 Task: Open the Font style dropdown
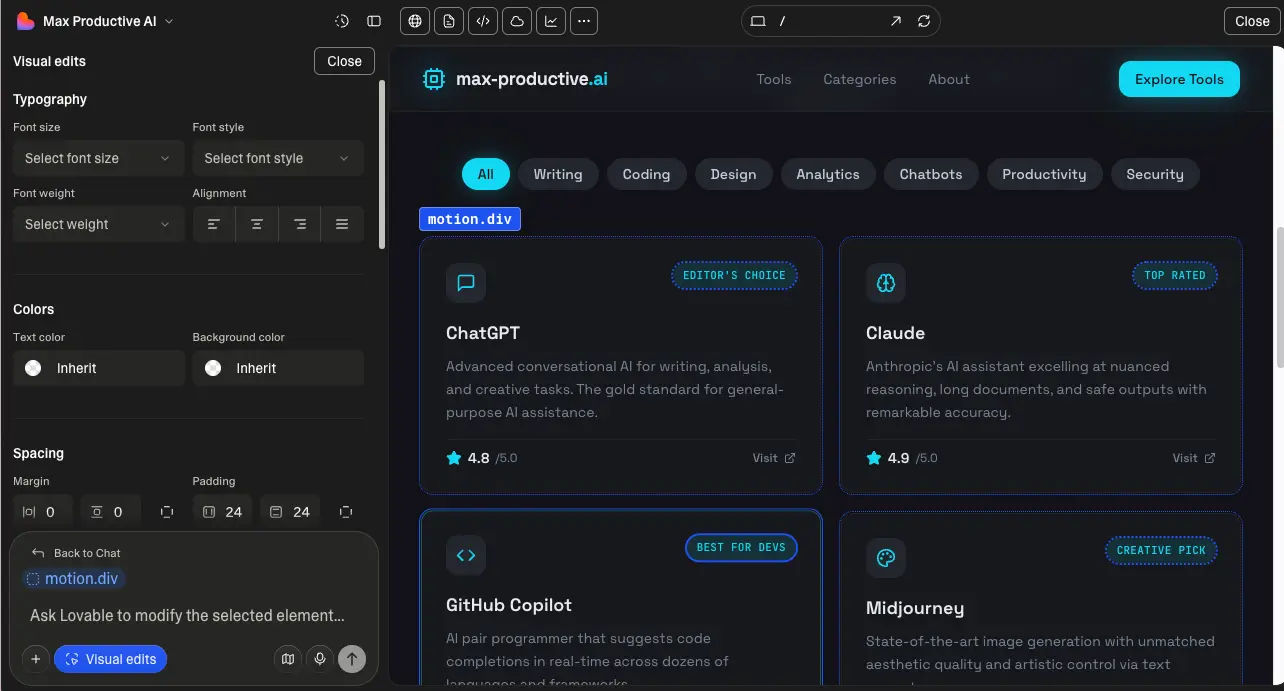coord(278,158)
